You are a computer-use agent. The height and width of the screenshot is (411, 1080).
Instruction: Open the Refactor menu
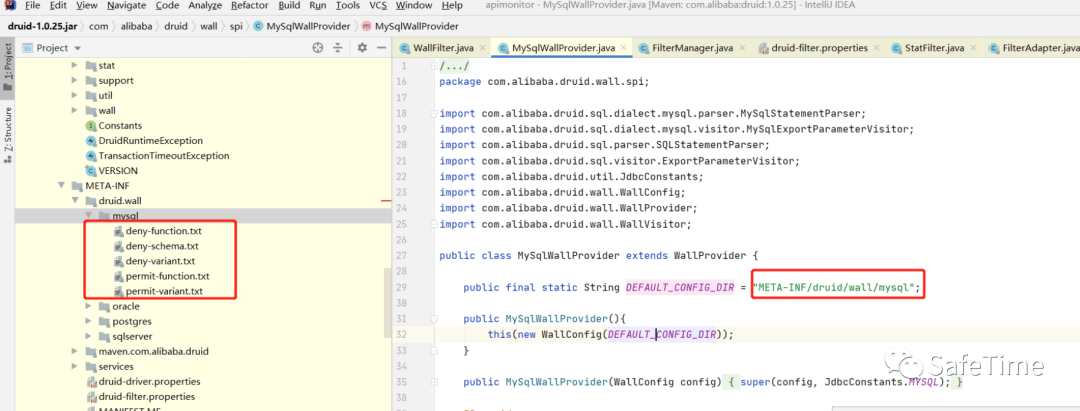(x=250, y=6)
